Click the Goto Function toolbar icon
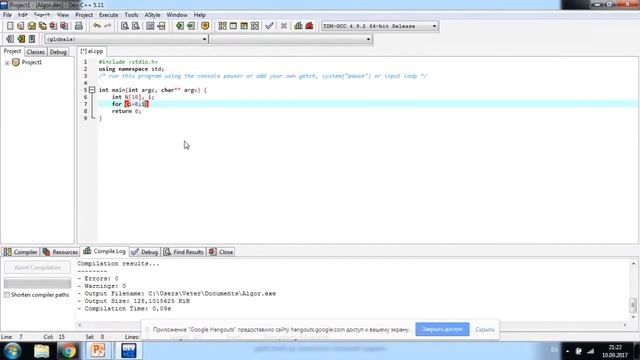The width and height of the screenshot is (640, 360). tap(150, 26)
